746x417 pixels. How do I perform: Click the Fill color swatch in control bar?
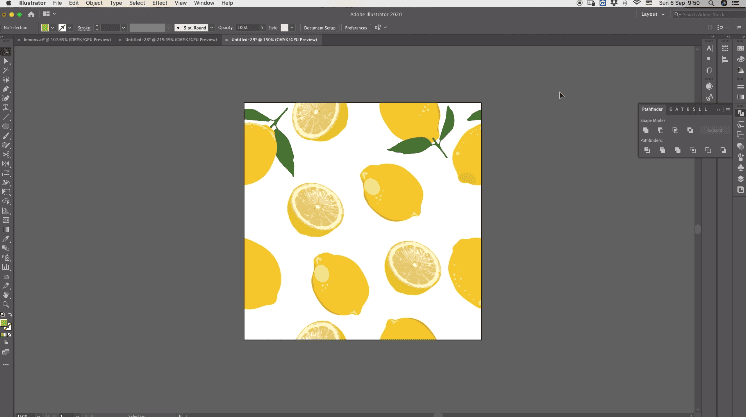(x=47, y=27)
